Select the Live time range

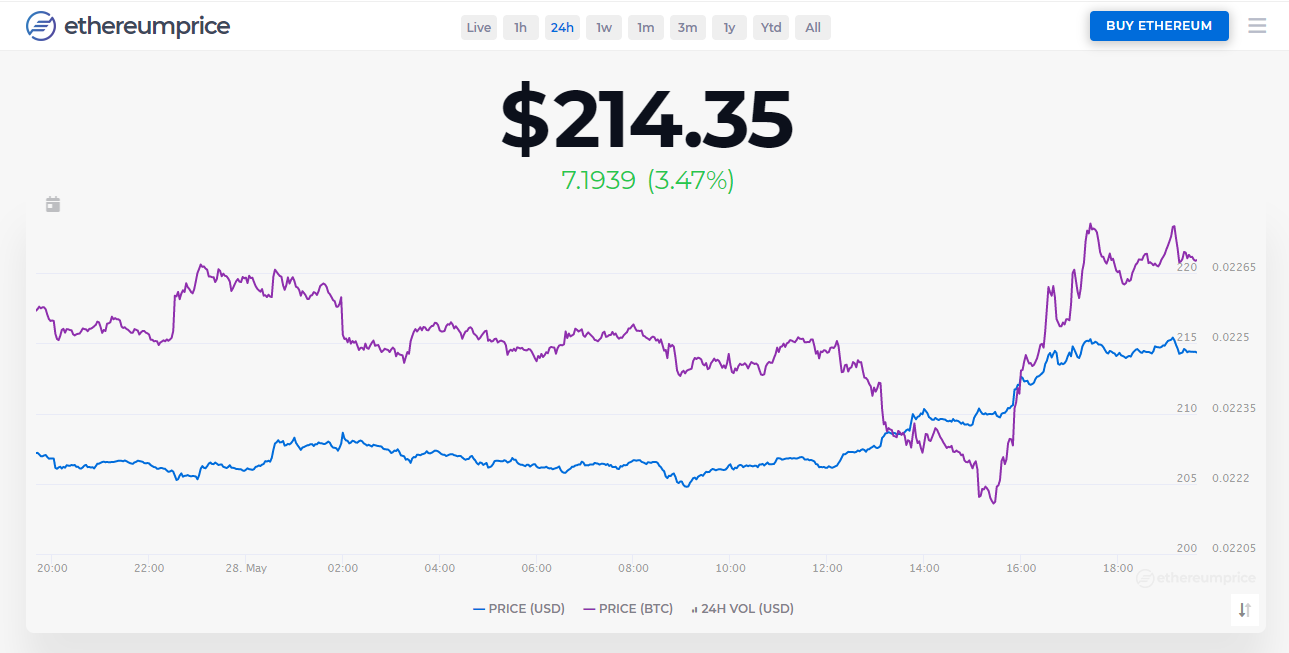[479, 27]
